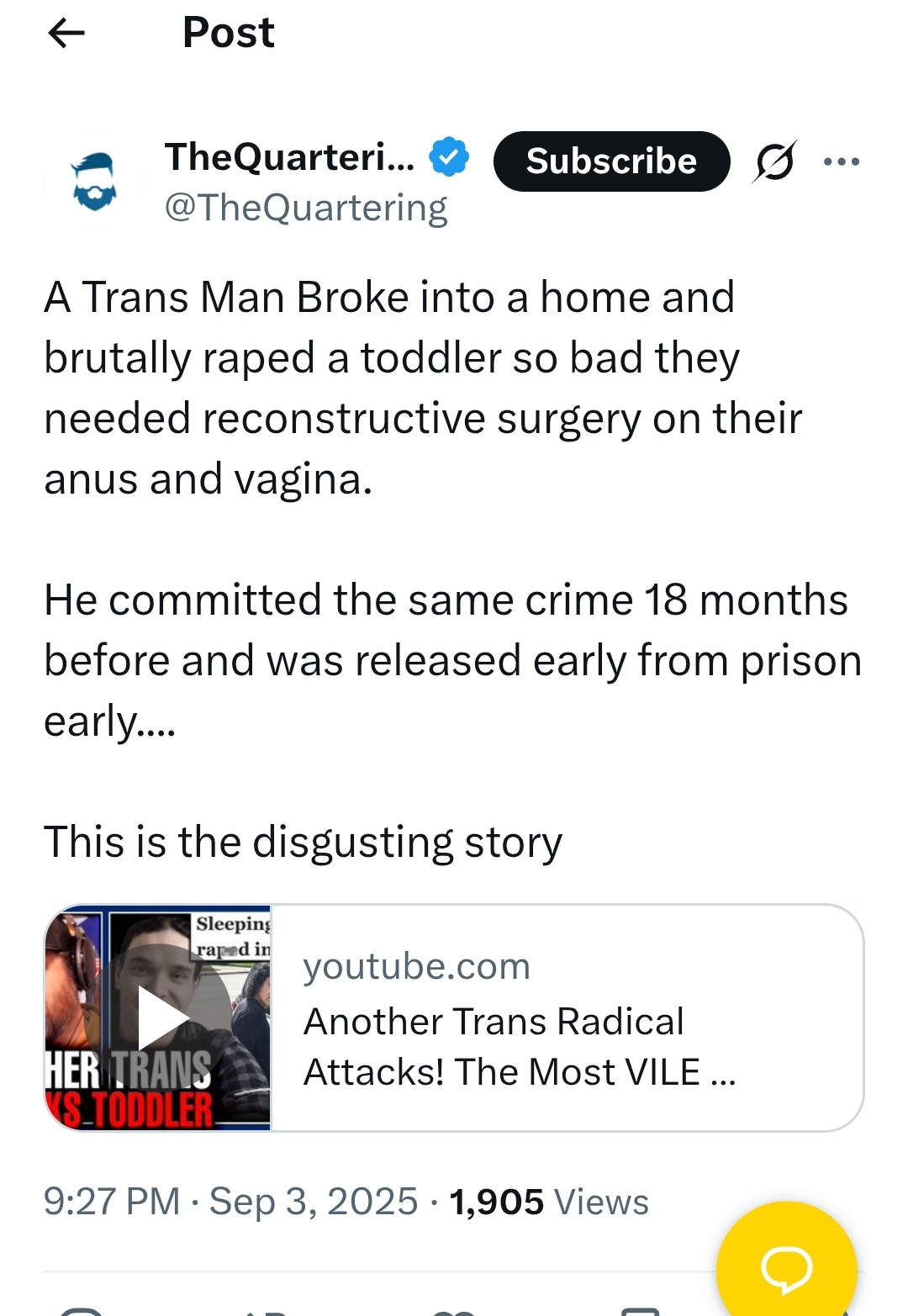The width and height of the screenshot is (908, 1316).
Task: Tap the bookmark icon below the post
Action: pos(641,1311)
